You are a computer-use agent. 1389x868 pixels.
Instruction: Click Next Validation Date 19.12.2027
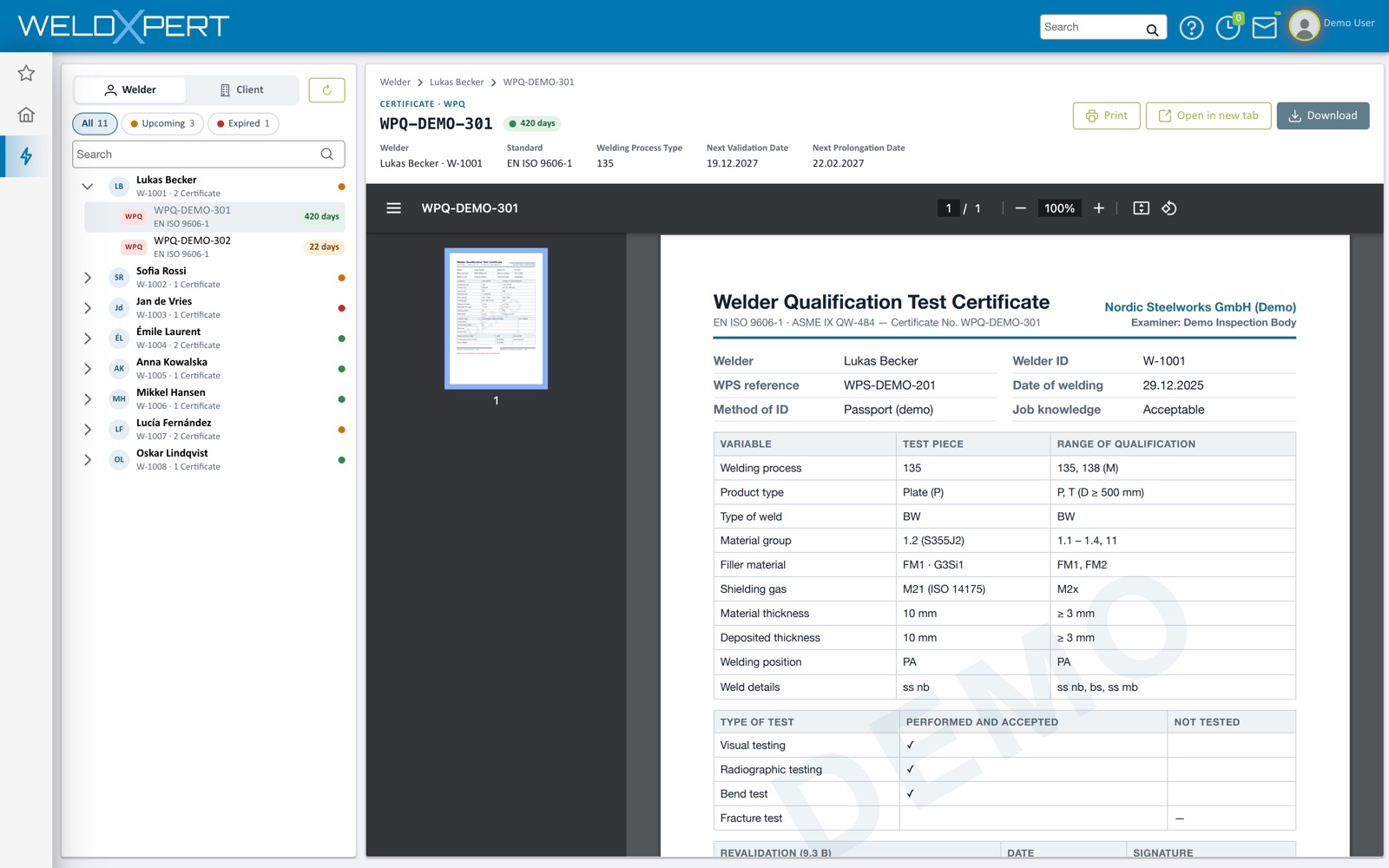click(732, 163)
